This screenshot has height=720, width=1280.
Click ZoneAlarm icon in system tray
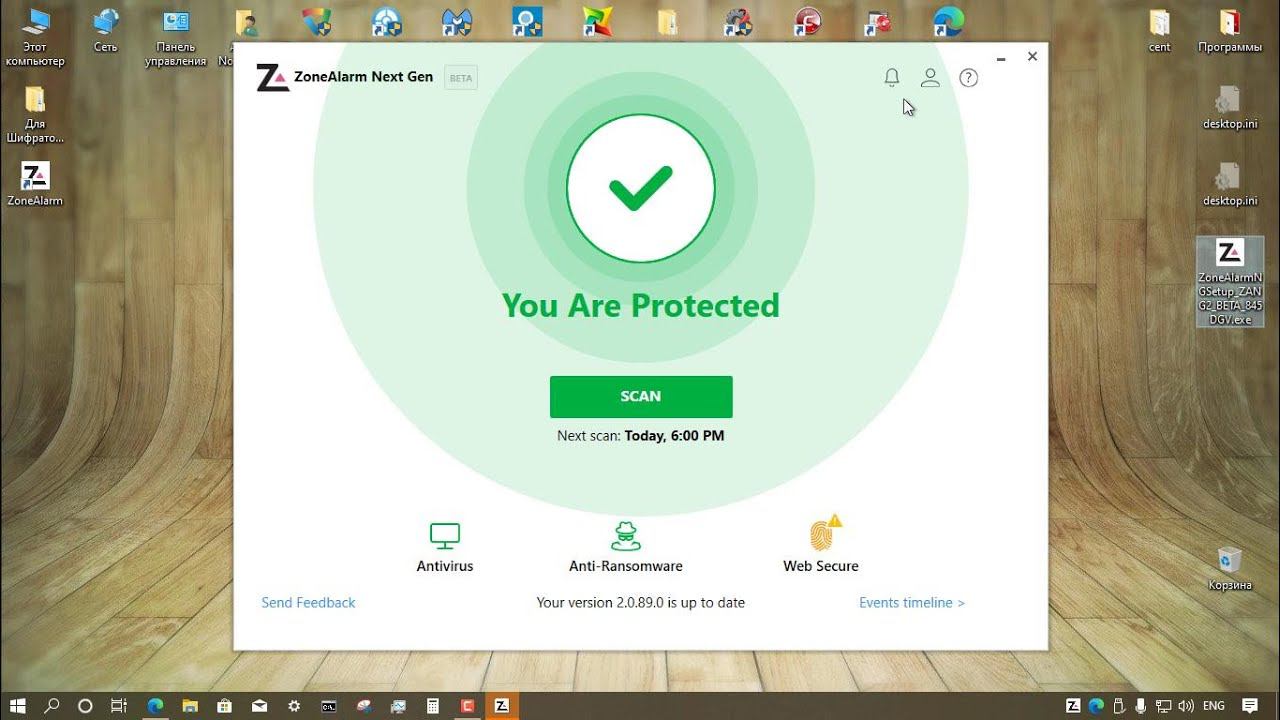click(1073, 706)
